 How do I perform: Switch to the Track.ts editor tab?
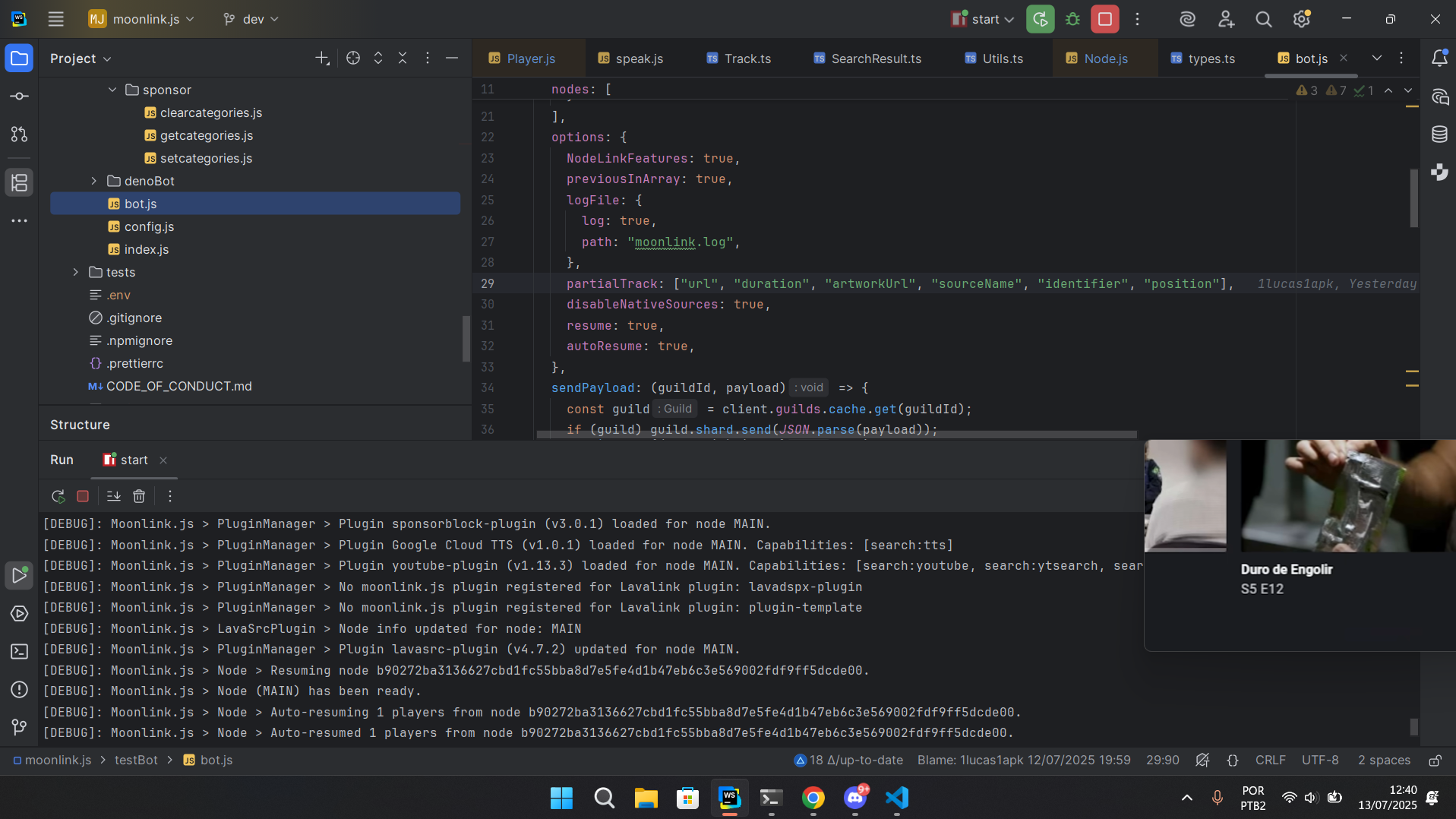pyautogui.click(x=747, y=58)
